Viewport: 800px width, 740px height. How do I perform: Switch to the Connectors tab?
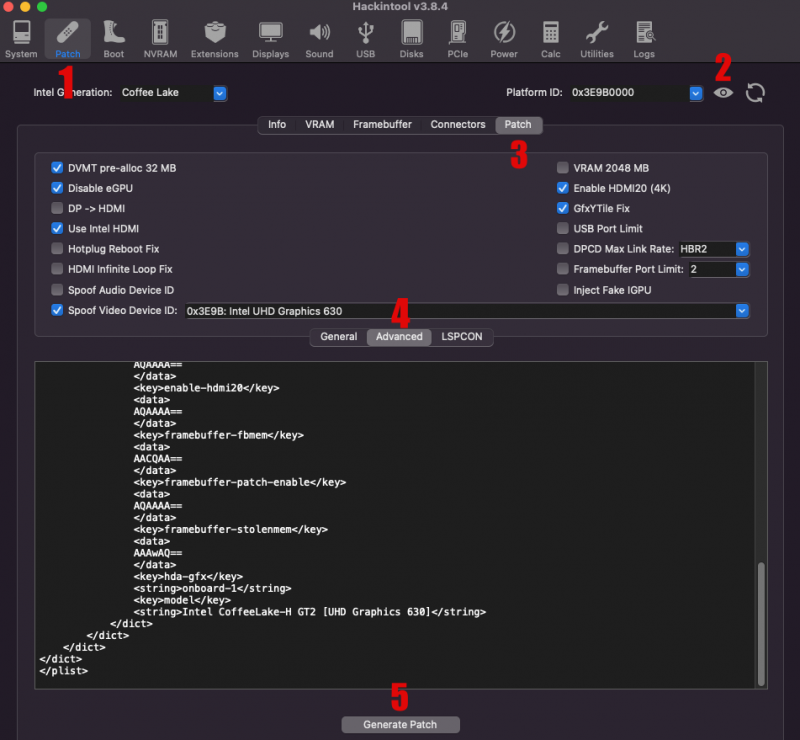pos(458,125)
